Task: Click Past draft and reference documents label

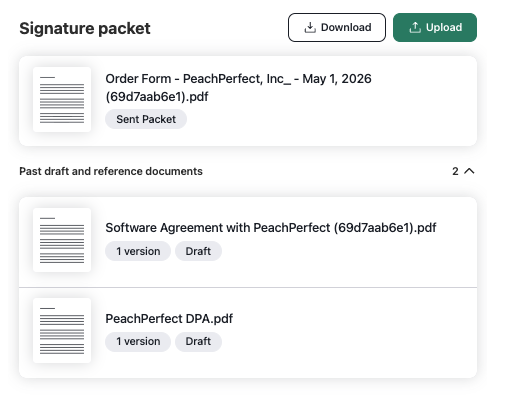Action: pos(111,171)
